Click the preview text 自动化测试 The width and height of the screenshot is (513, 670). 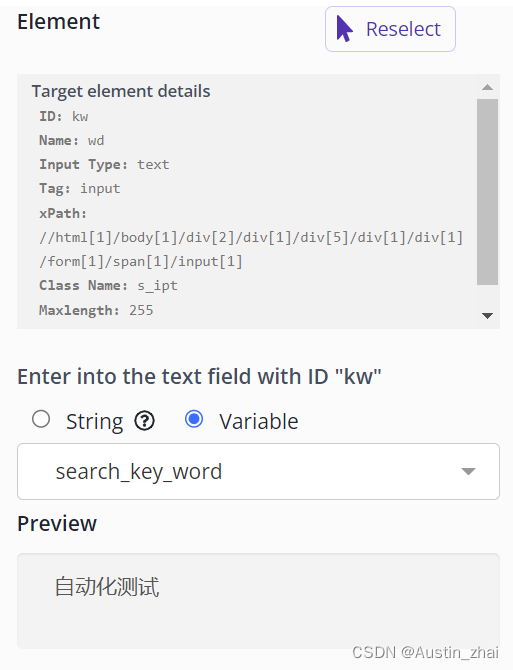click(107, 586)
